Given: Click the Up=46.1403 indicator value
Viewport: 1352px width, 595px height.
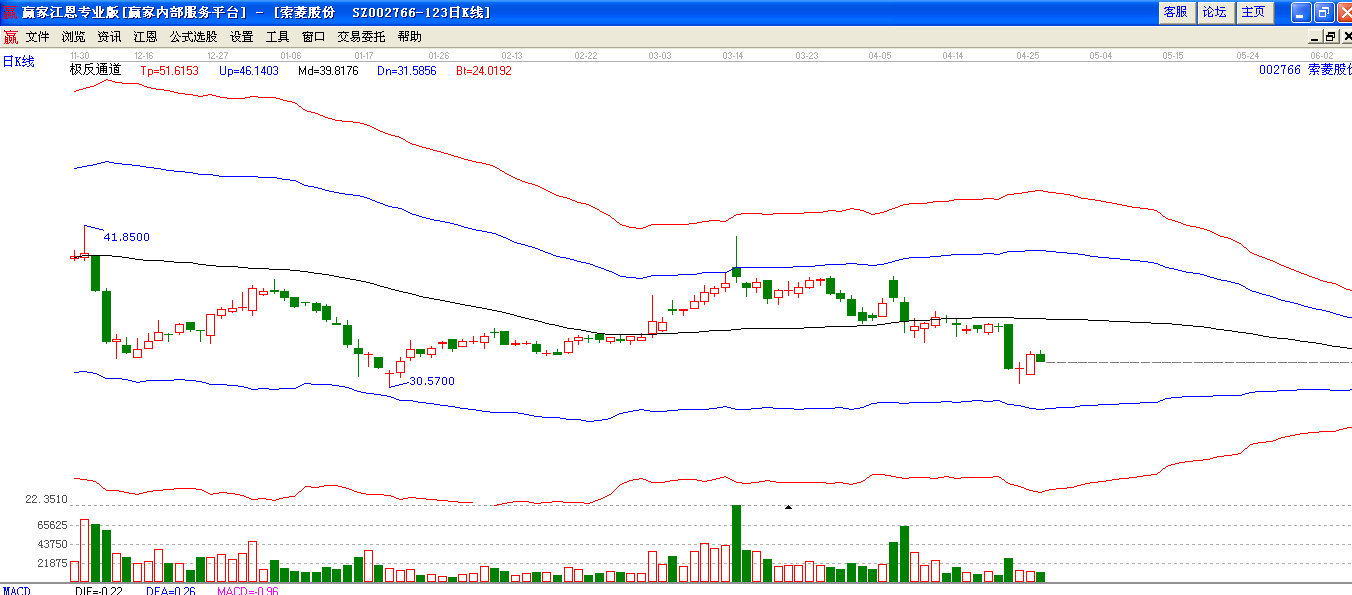Looking at the screenshot, I should [249, 71].
